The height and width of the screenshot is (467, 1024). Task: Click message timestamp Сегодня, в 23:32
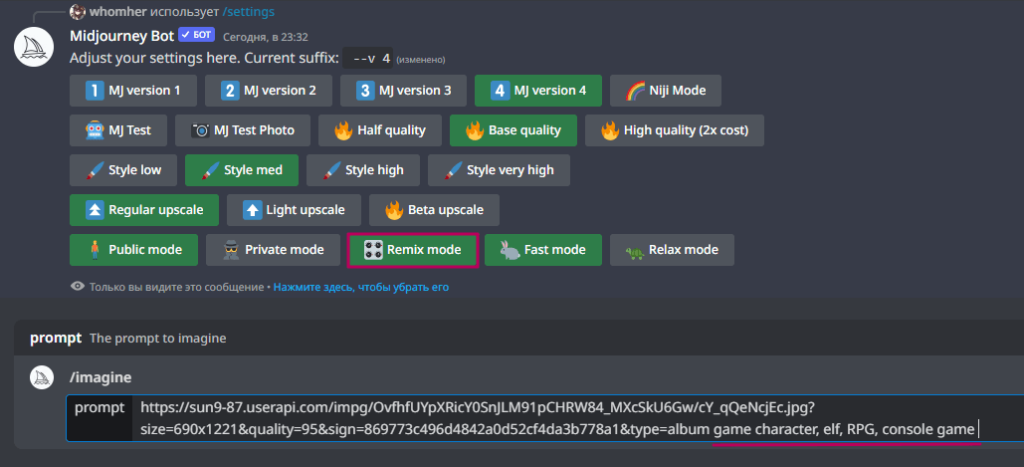(x=265, y=37)
